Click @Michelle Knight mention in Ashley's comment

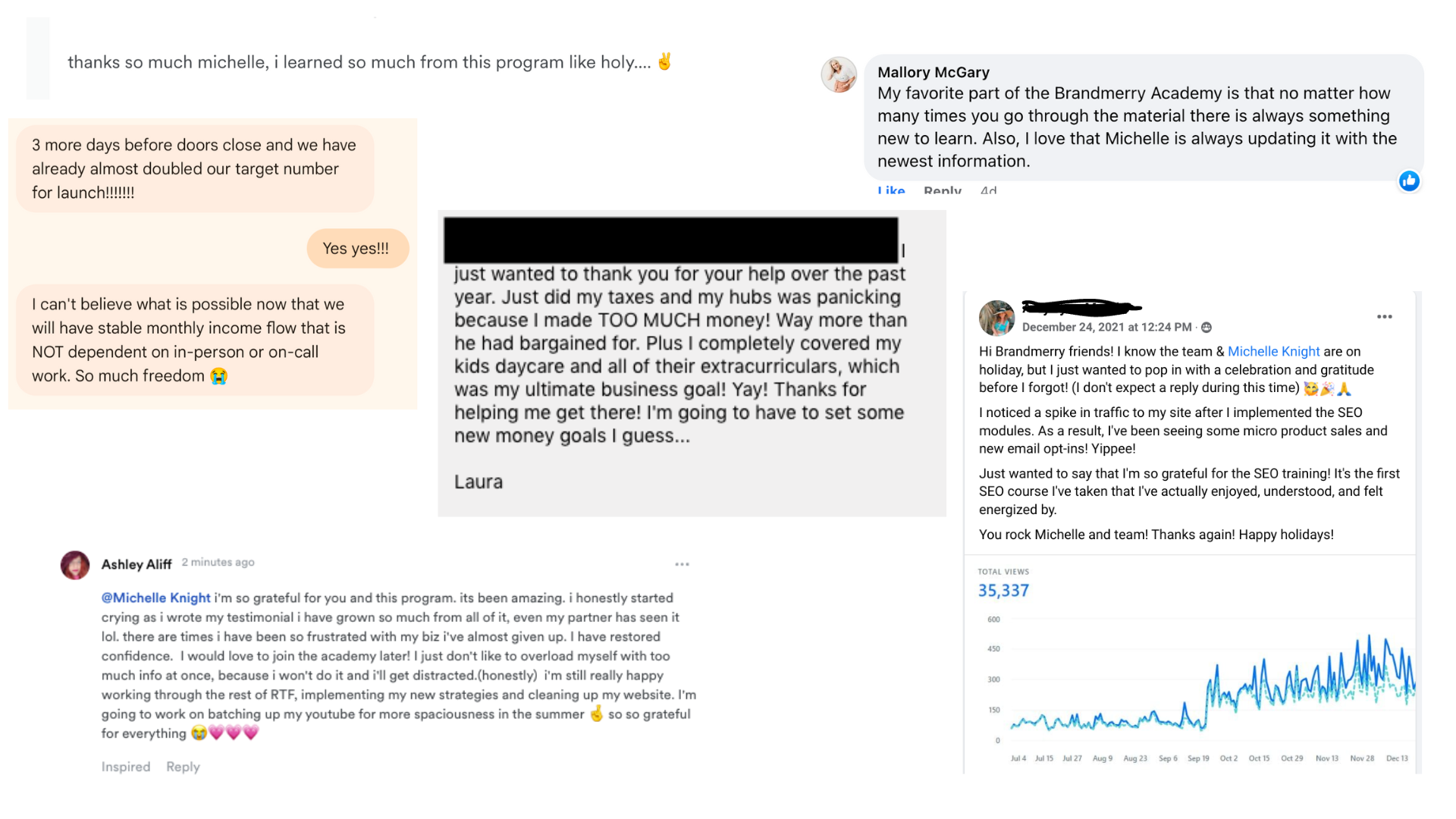(x=155, y=598)
